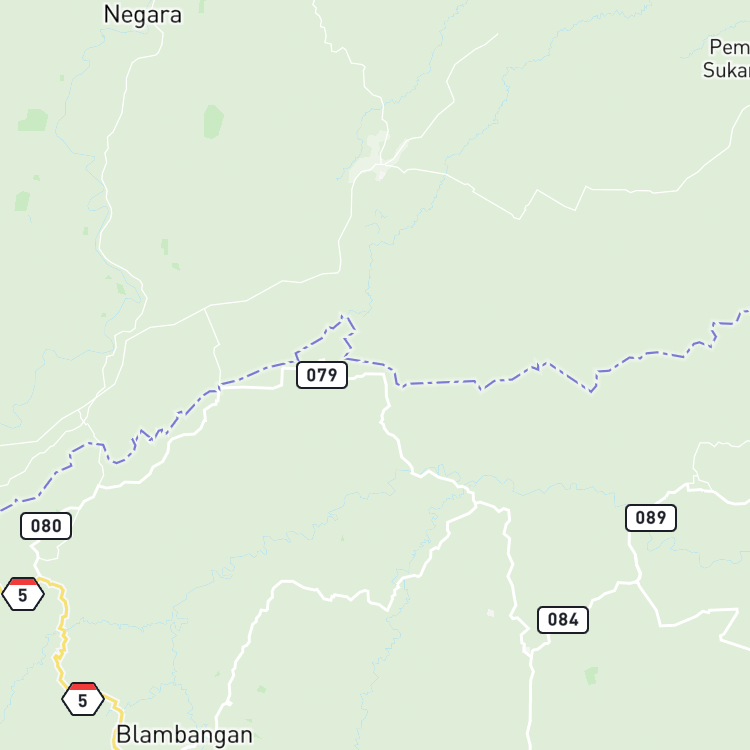The width and height of the screenshot is (750, 750).
Task: Select the Blambangan town label
Action: coord(184,735)
